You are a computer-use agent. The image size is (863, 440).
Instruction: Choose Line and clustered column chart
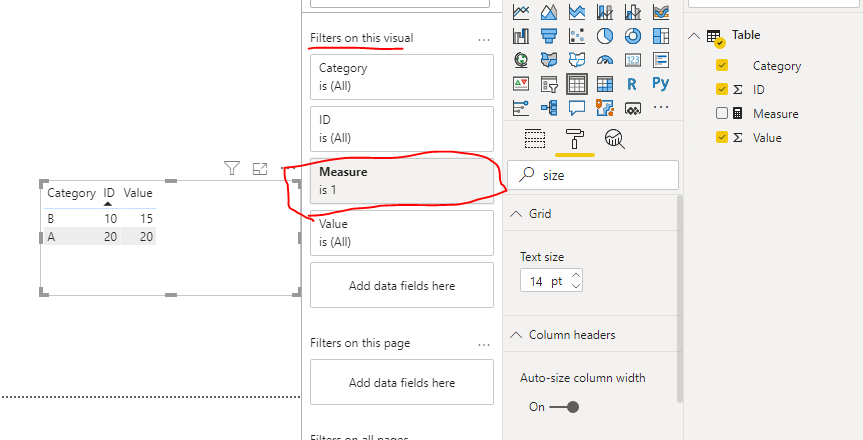pos(633,11)
